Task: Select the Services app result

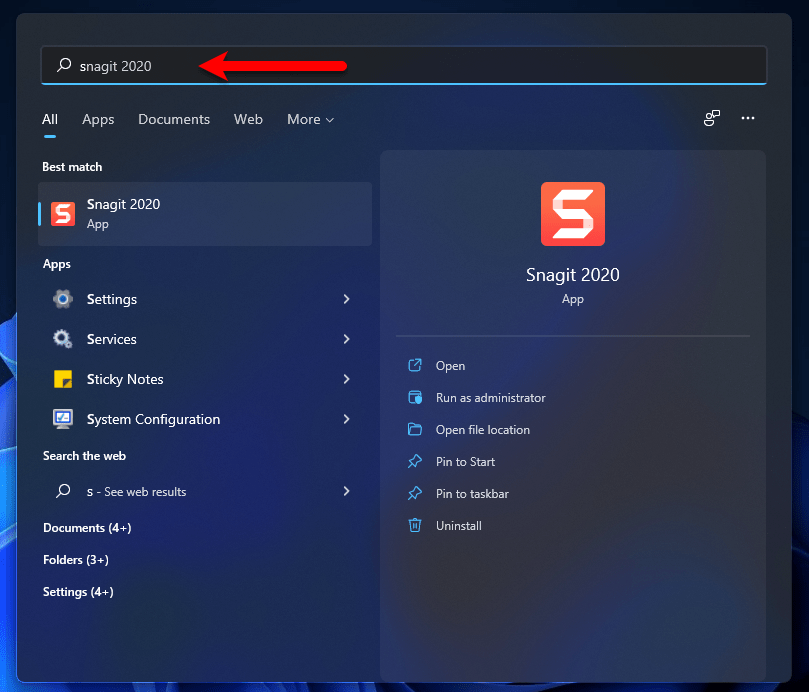Action: pyautogui.click(x=205, y=339)
